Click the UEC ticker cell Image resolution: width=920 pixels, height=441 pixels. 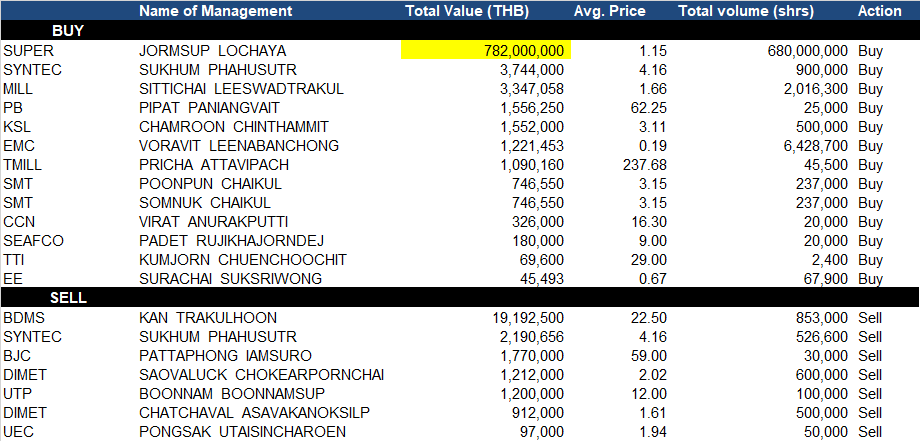18,432
